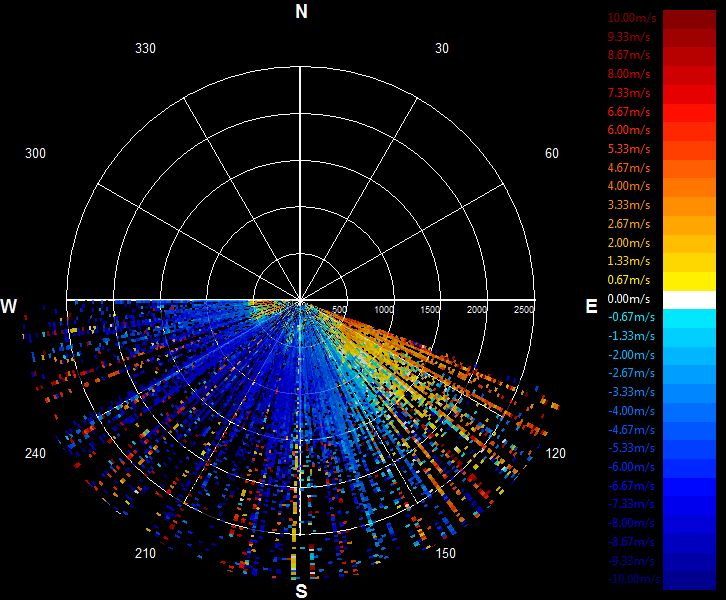726x600 pixels.
Task: Click the 4.00m/s legend label
Action: pyautogui.click(x=629, y=186)
